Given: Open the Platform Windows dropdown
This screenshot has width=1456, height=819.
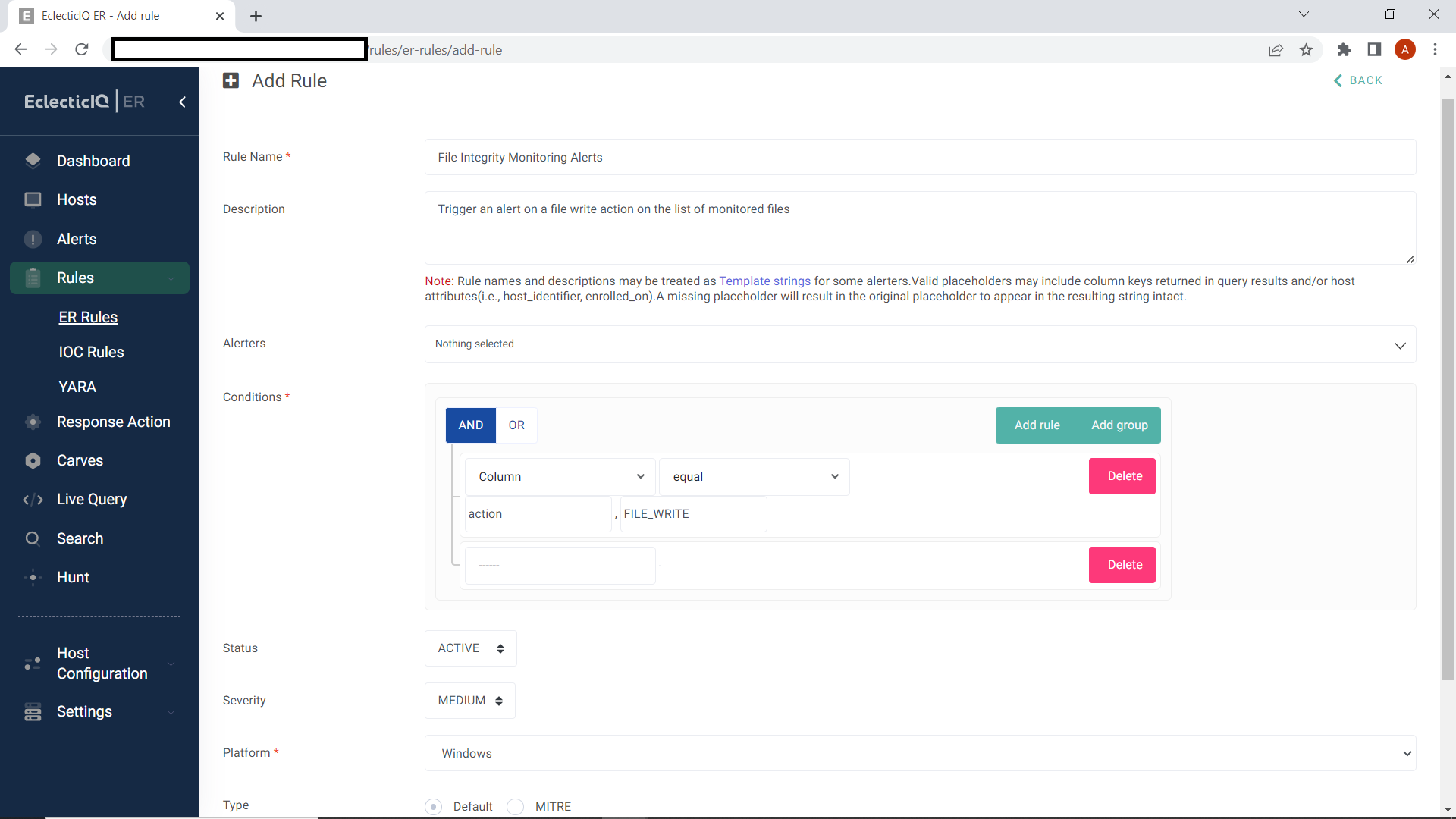Looking at the screenshot, I should pos(920,753).
